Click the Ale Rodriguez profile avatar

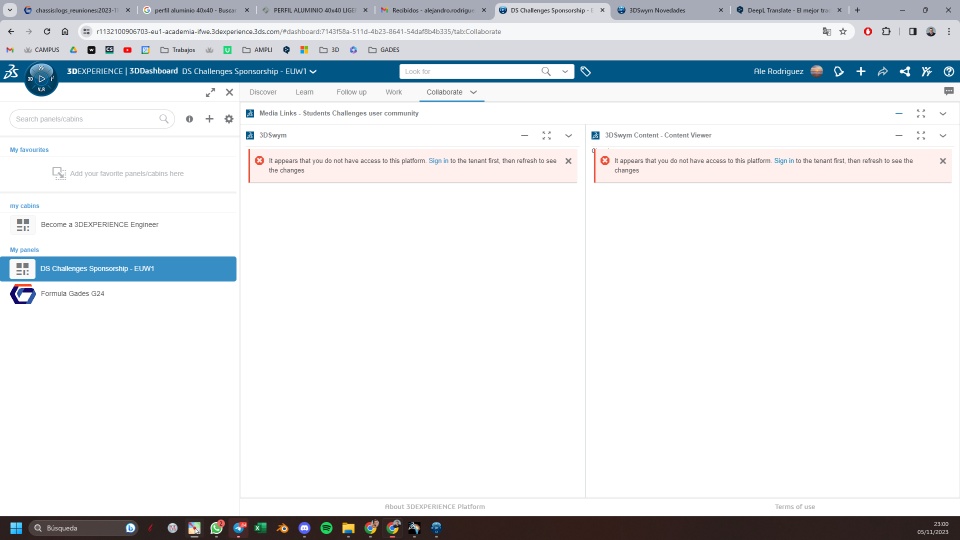(817, 72)
